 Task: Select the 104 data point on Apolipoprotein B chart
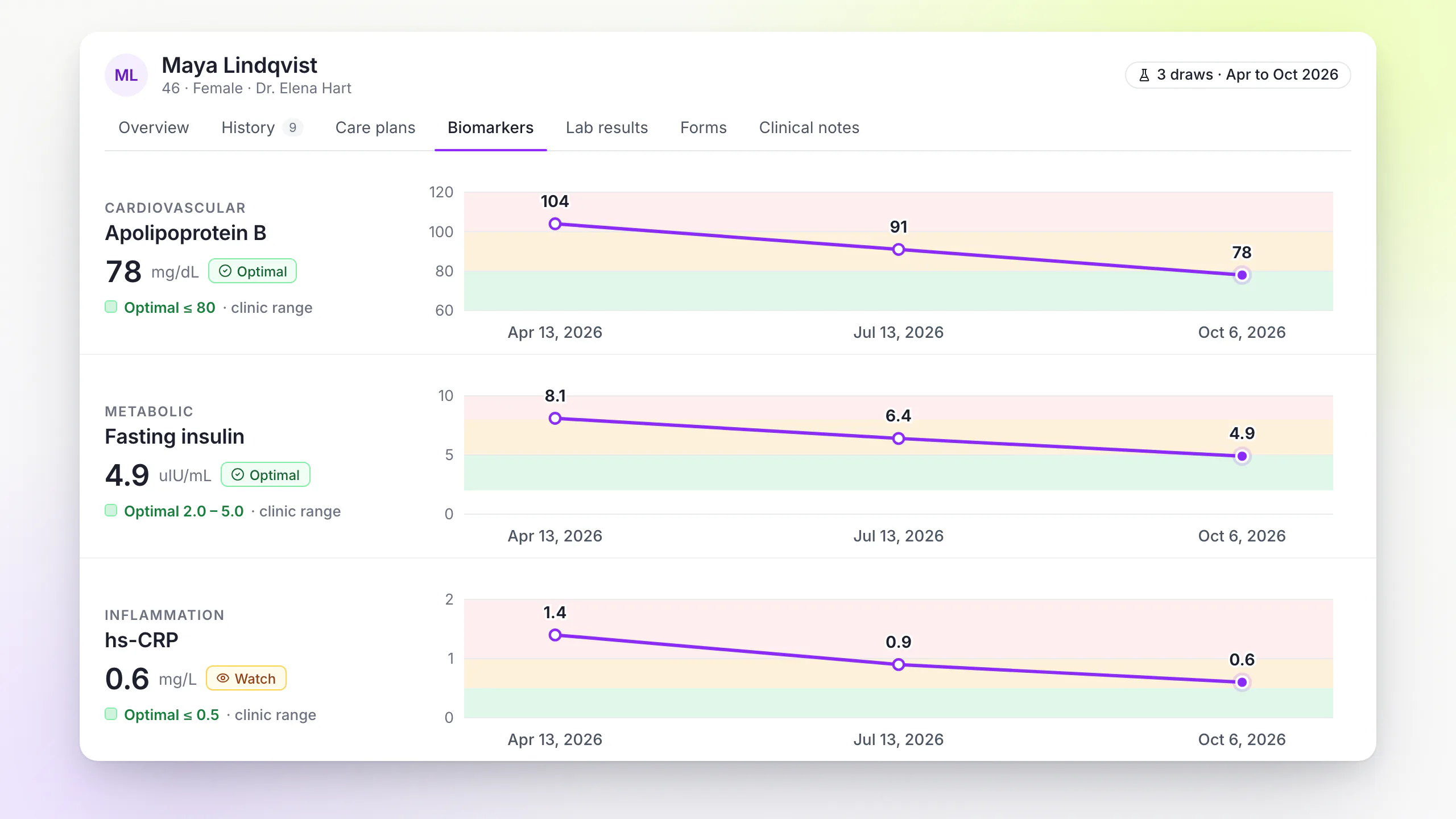tap(555, 224)
